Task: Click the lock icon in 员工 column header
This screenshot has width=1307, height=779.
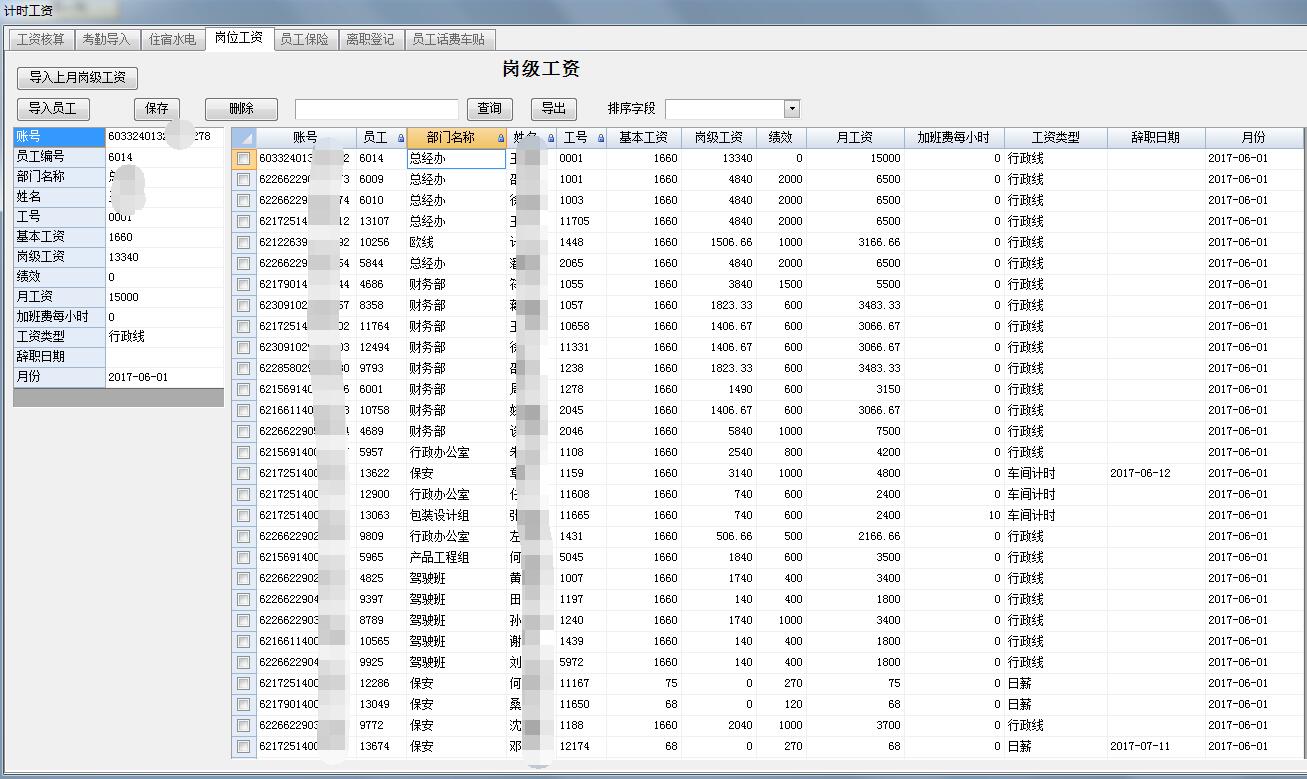Action: tap(401, 139)
